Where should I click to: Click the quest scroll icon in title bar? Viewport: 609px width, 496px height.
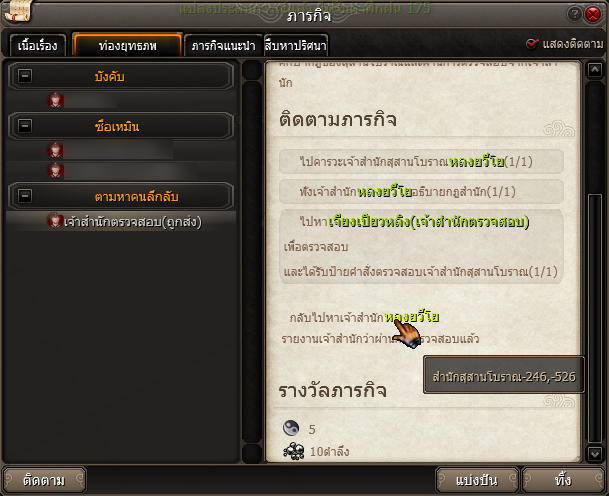(x=17, y=11)
